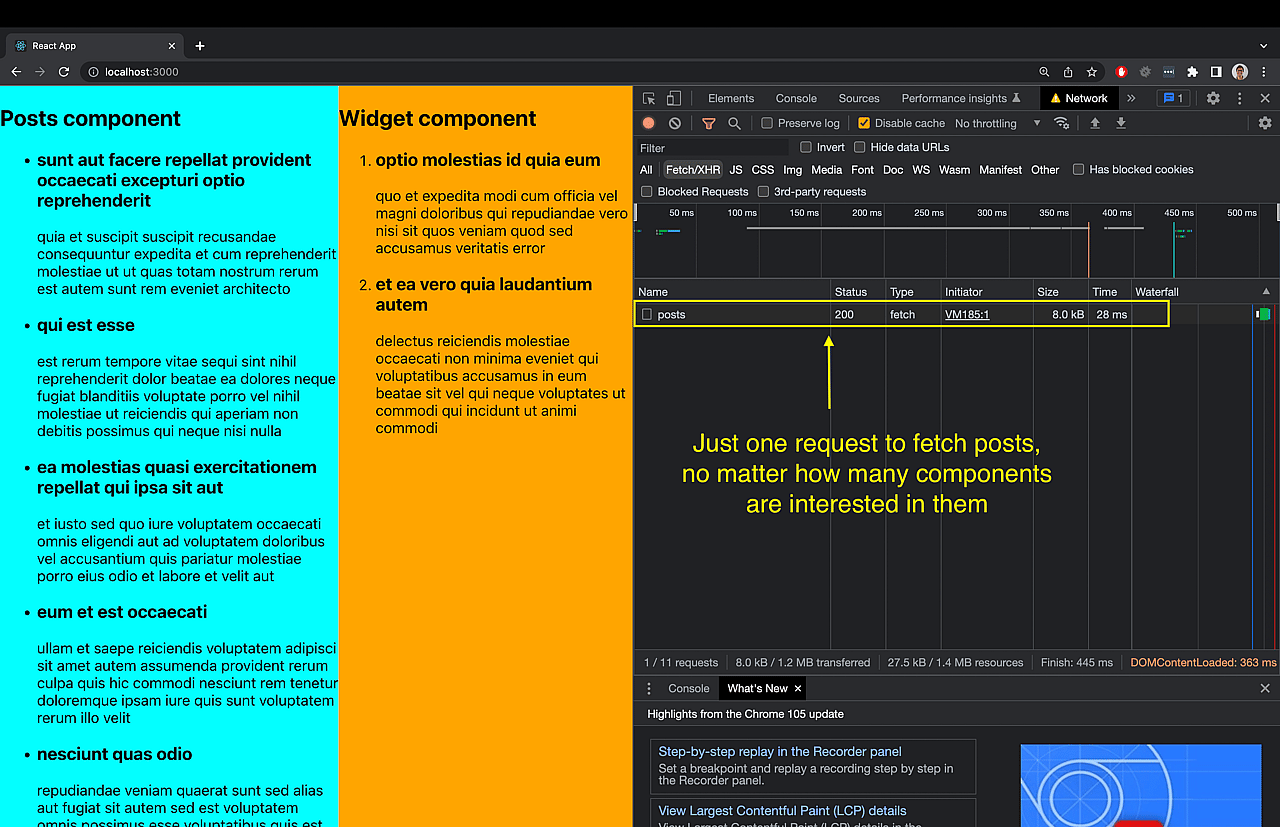Expand the hidden panels chevron
This screenshot has width=1280, height=827.
pos(1131,98)
